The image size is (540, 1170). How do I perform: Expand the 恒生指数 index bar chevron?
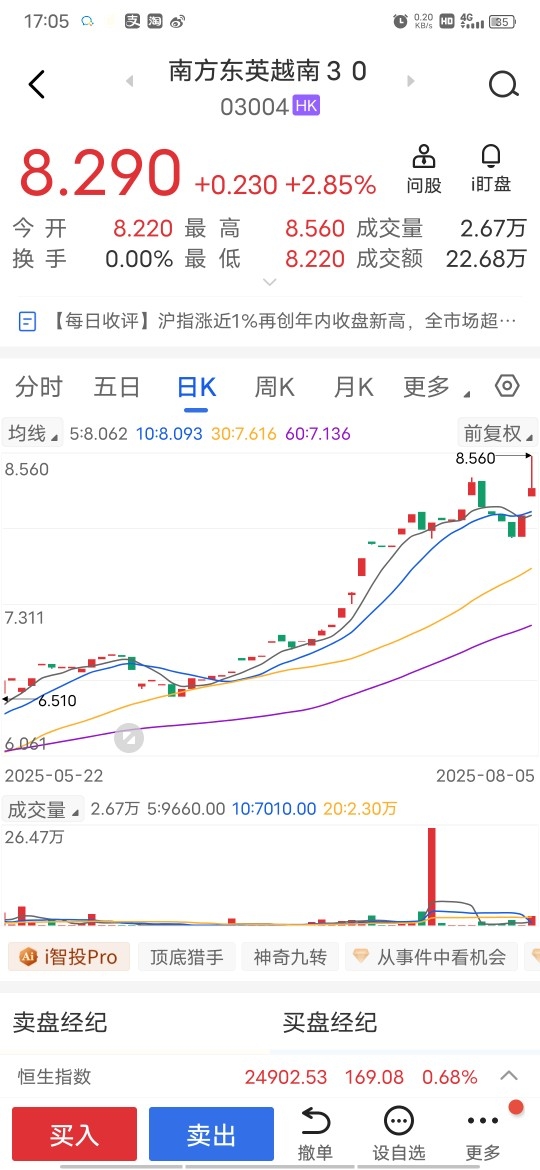(509, 1076)
